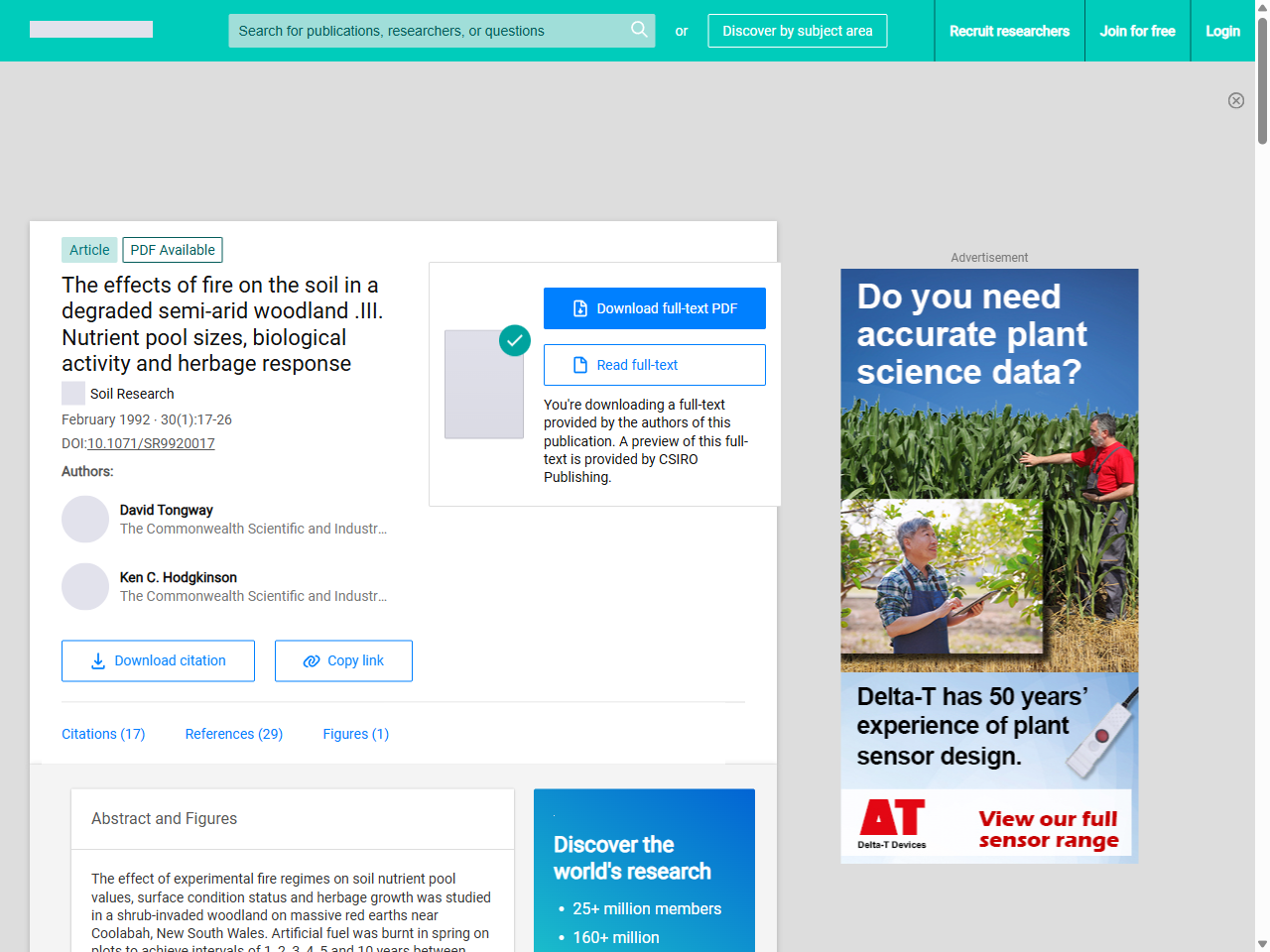
Task: Open David Tongway's profile link
Action: [x=167, y=510]
